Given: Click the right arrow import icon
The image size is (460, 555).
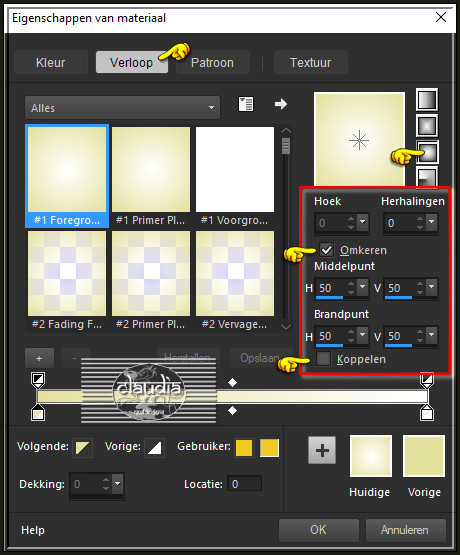Looking at the screenshot, I should pos(281,104).
